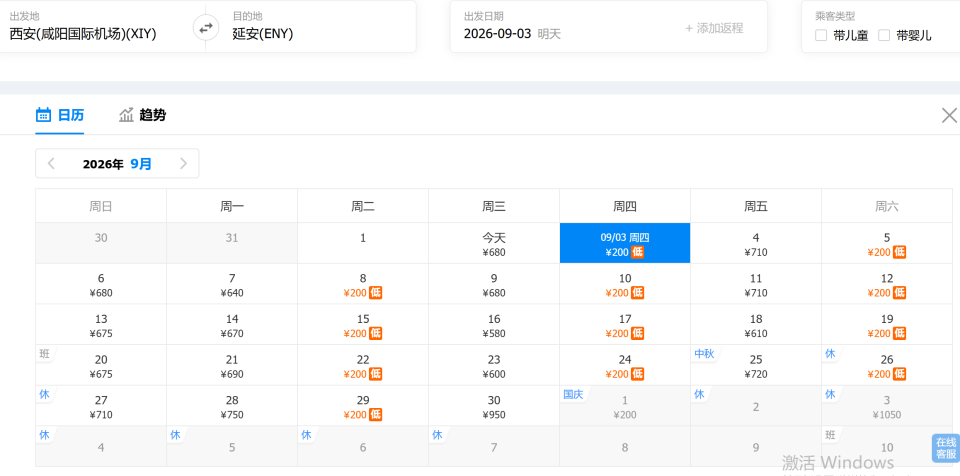Tick the 带儿童 checkbox
This screenshot has height=476, width=960.
[x=821, y=36]
